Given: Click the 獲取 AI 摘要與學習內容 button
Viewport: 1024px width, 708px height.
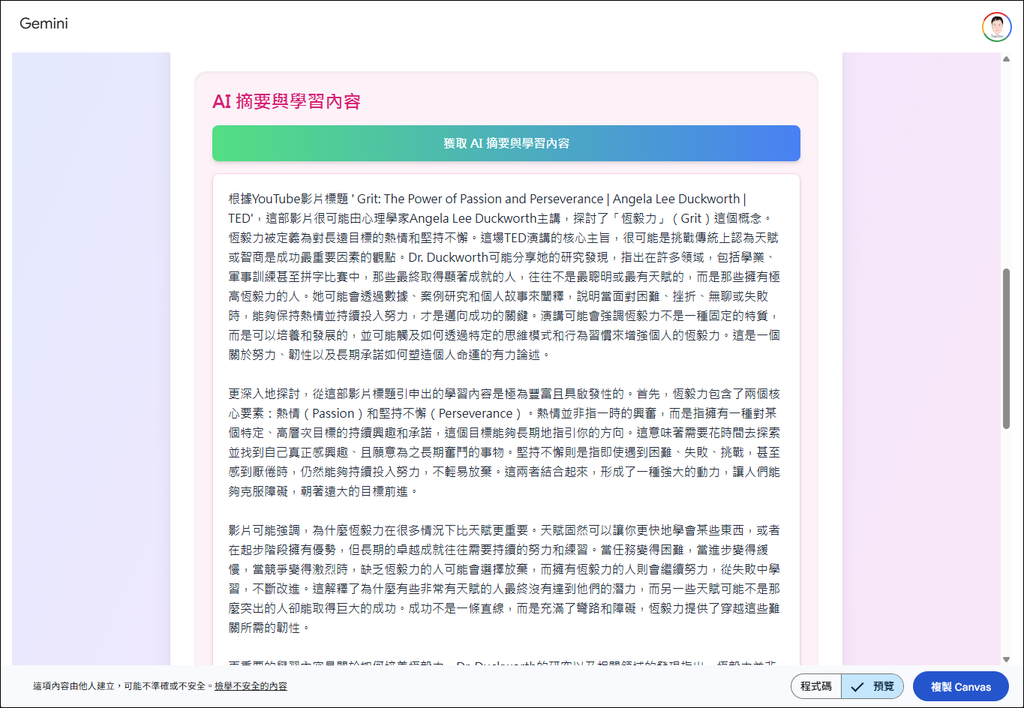Looking at the screenshot, I should [506, 143].
